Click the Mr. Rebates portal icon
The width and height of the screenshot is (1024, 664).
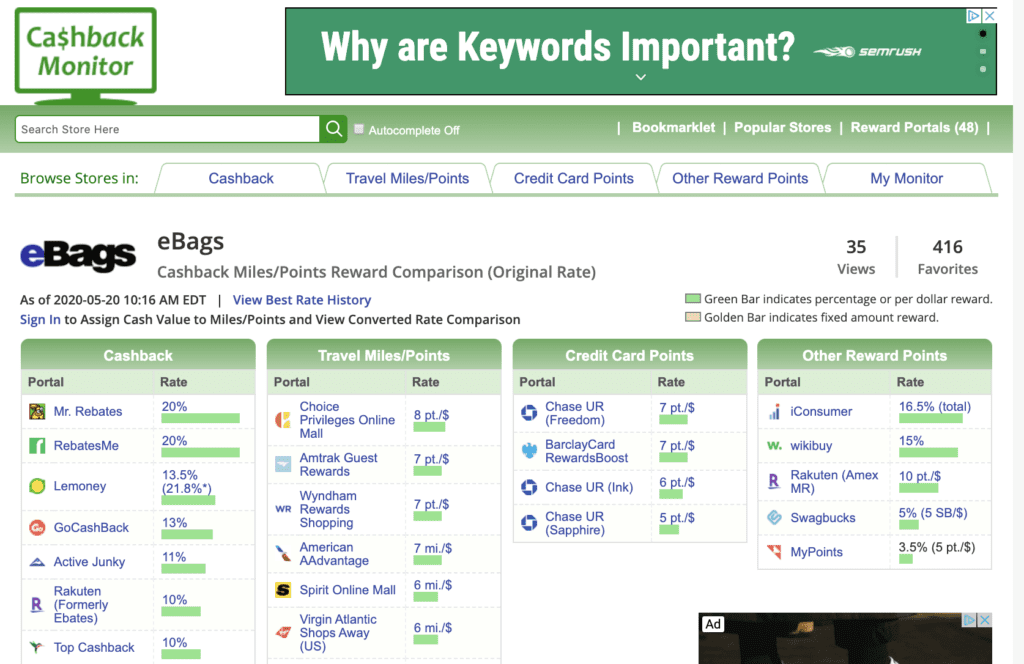[x=37, y=411]
